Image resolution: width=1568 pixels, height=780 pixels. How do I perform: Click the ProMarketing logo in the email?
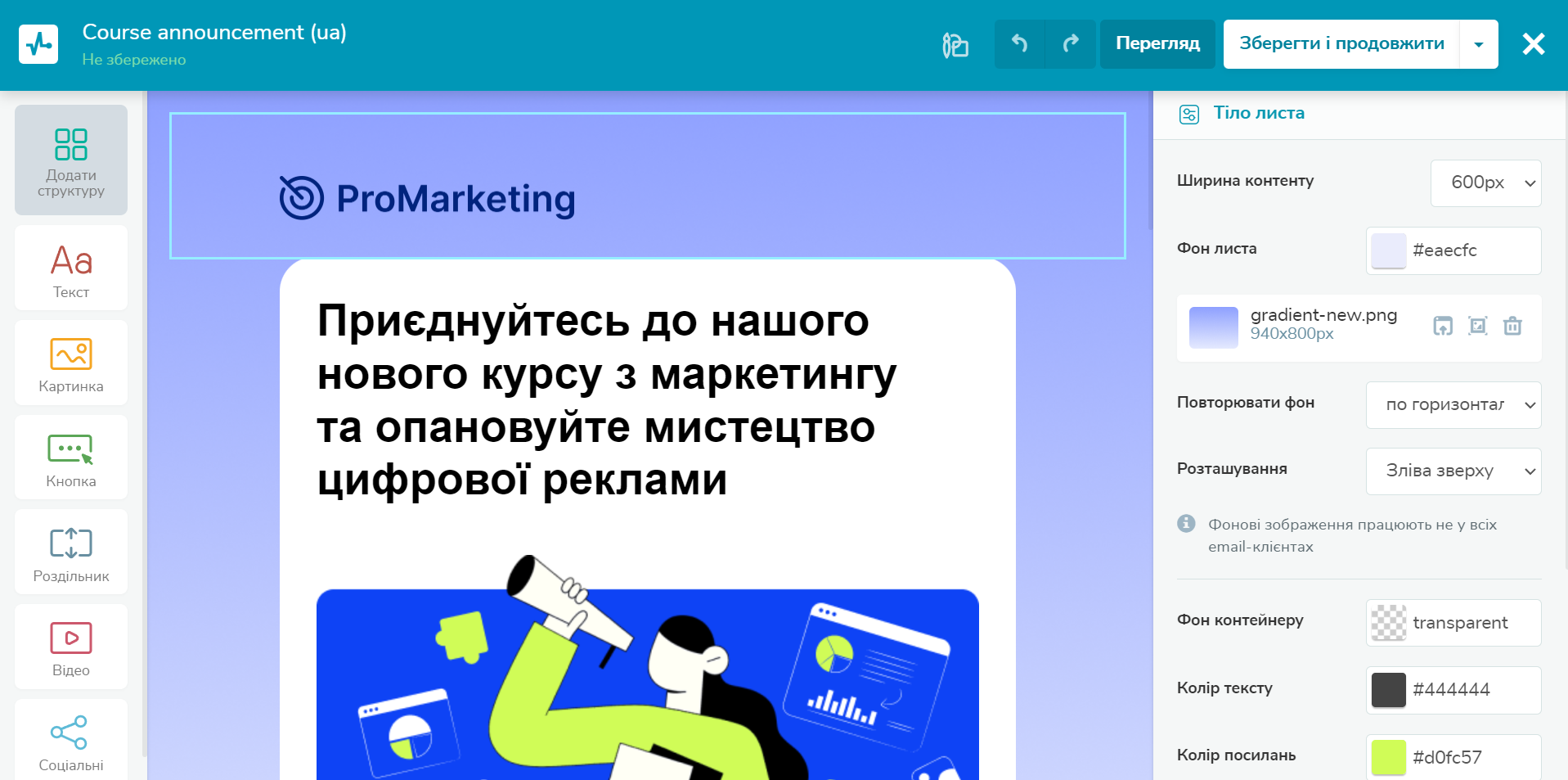[x=428, y=198]
